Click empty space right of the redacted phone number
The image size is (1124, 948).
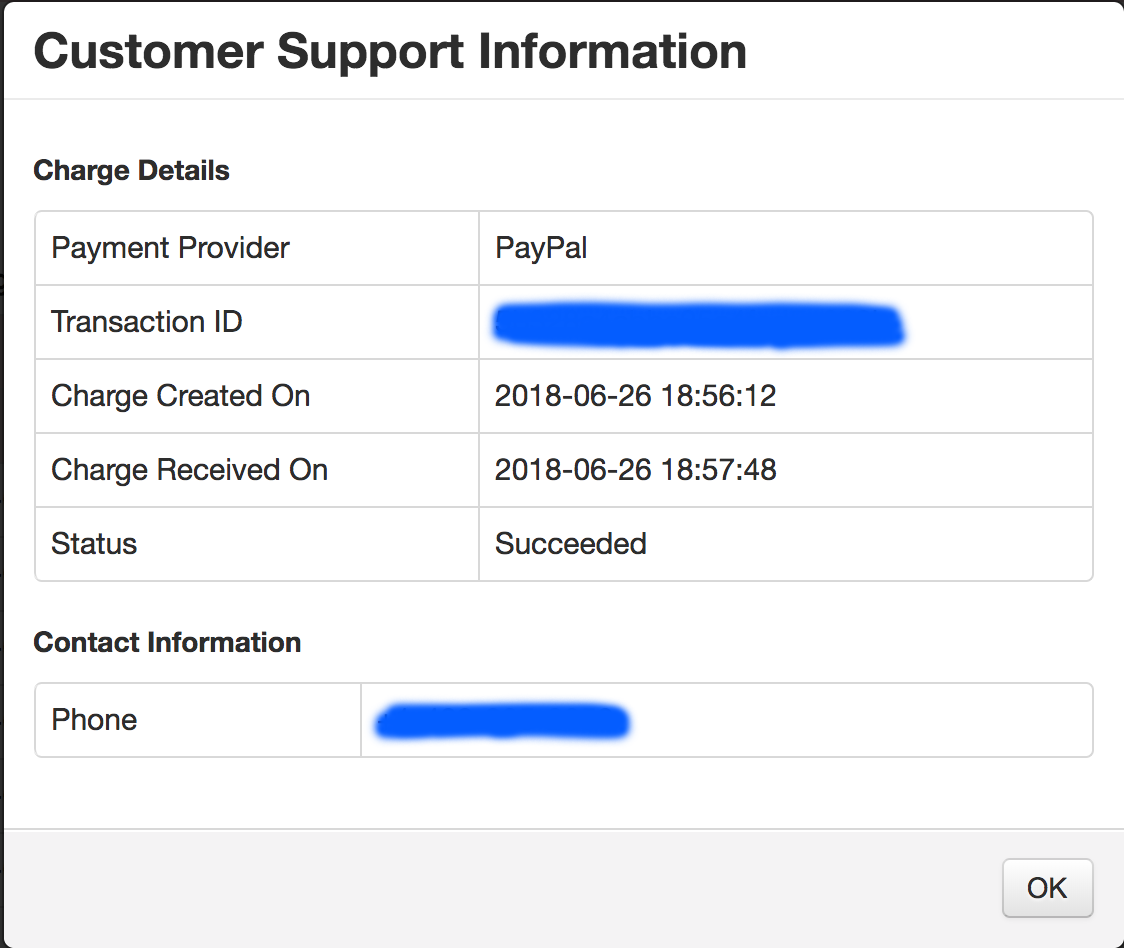click(860, 720)
